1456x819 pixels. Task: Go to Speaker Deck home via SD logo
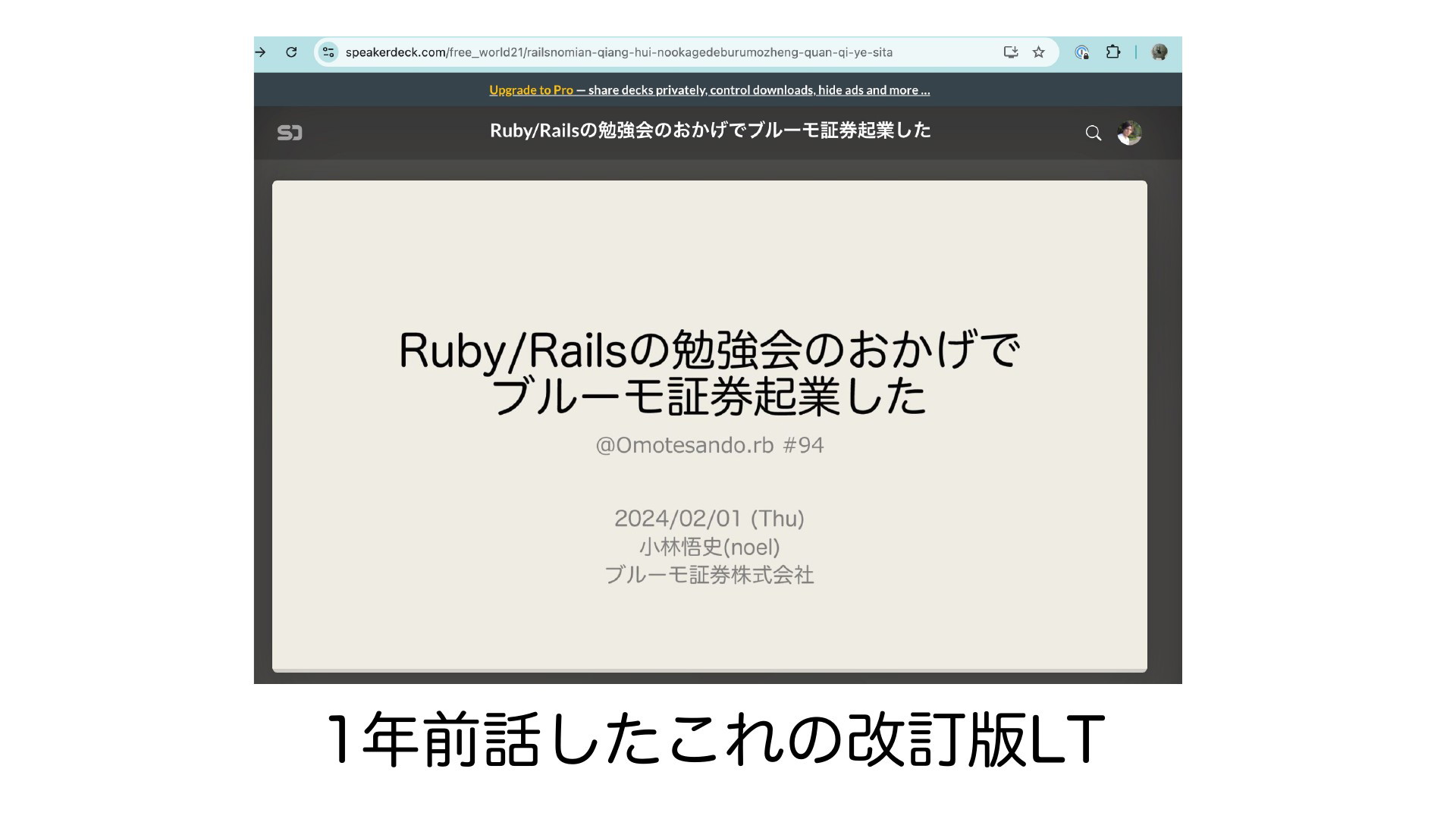pos(290,133)
